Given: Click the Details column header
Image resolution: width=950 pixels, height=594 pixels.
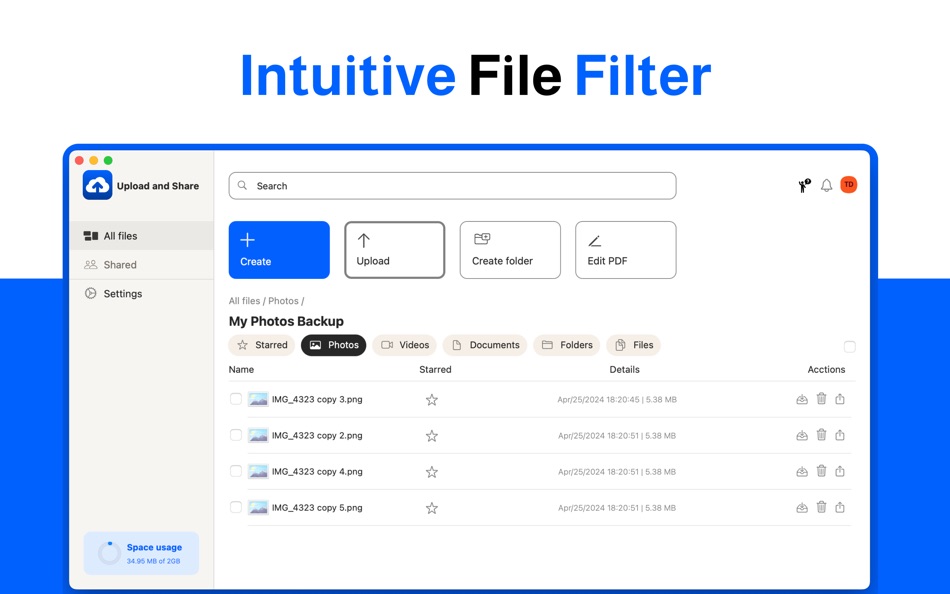Looking at the screenshot, I should click(624, 369).
